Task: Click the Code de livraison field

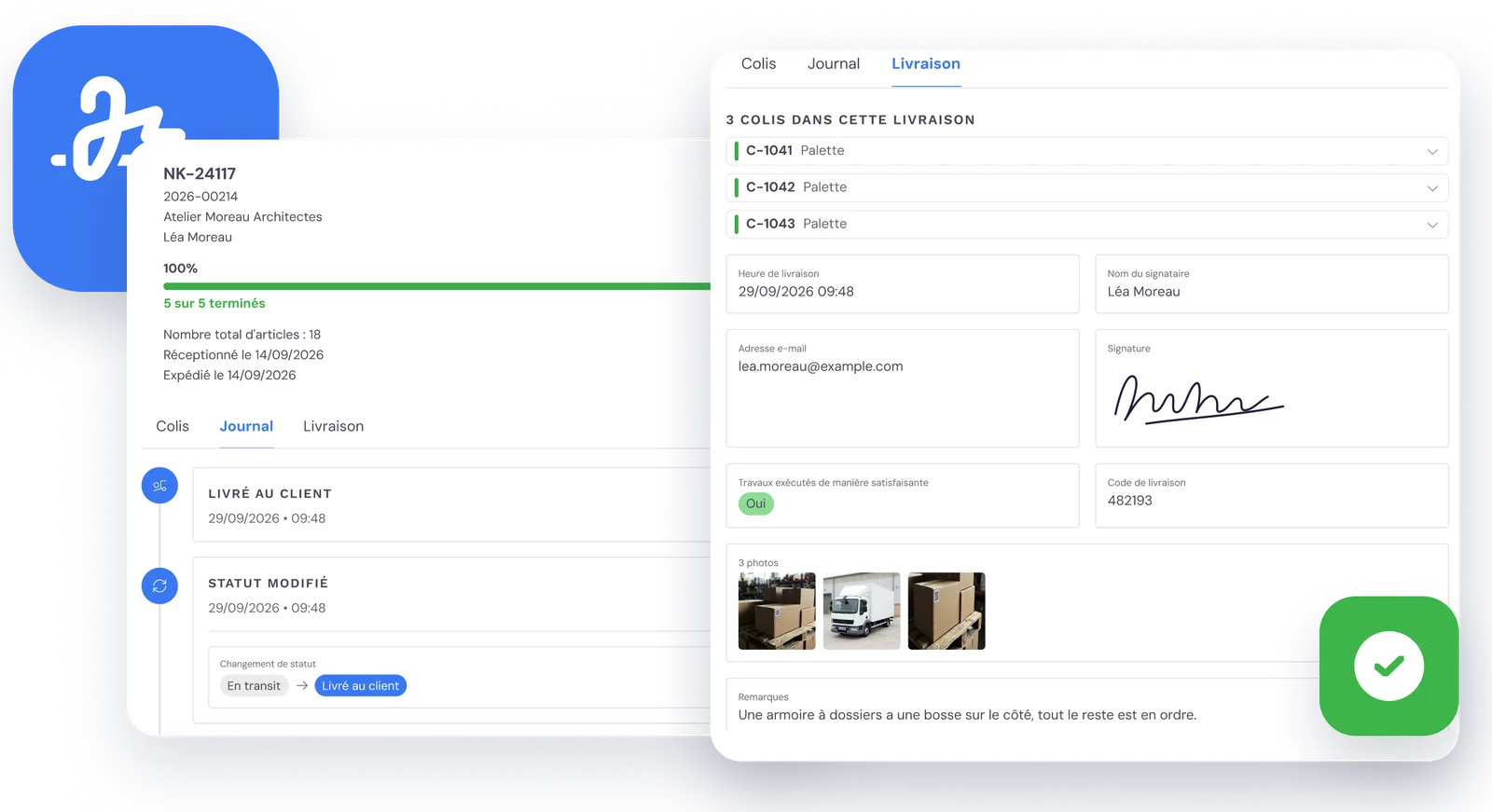Action: coord(1272,495)
